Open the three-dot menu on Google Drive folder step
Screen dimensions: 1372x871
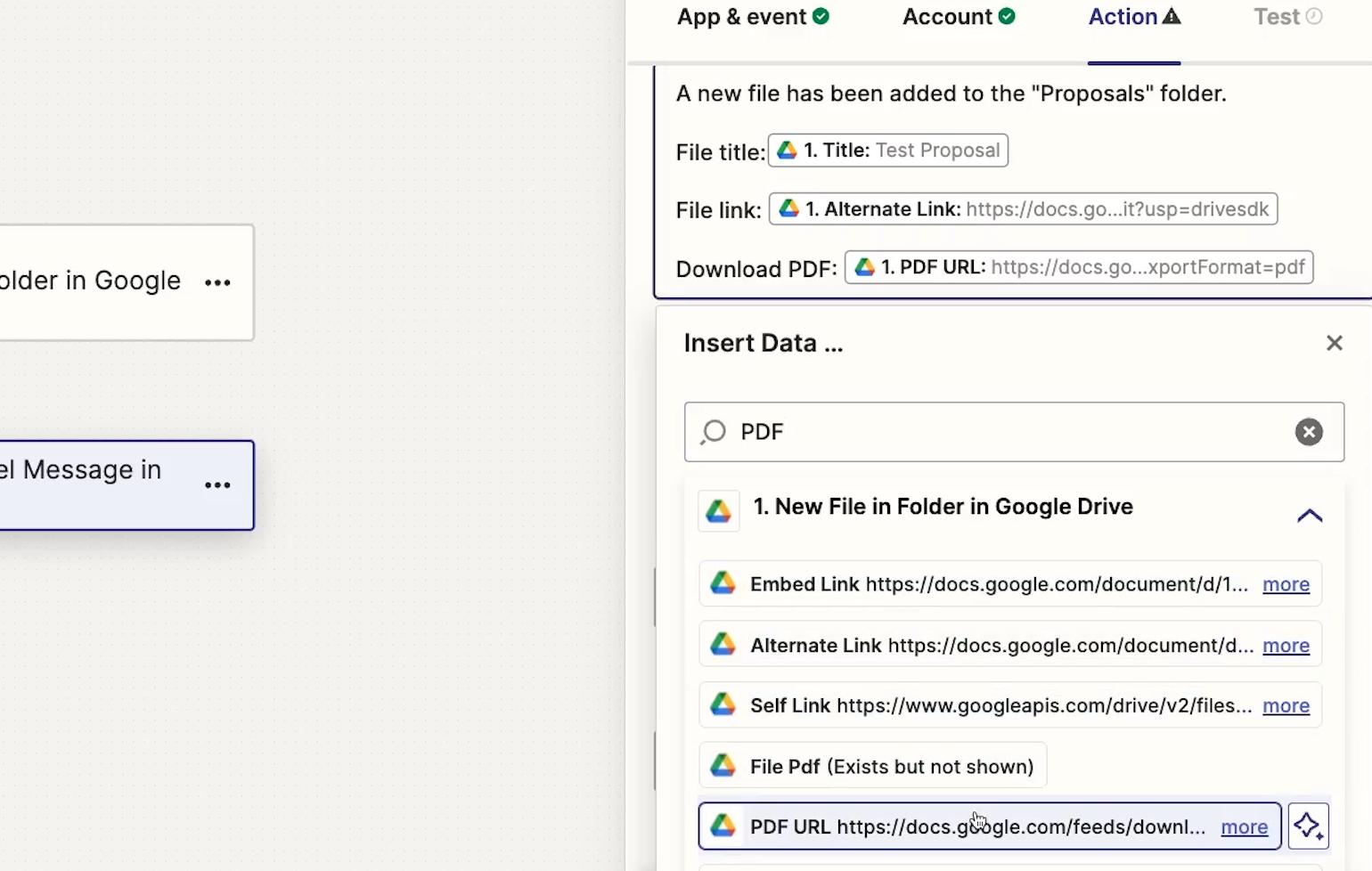(x=217, y=282)
